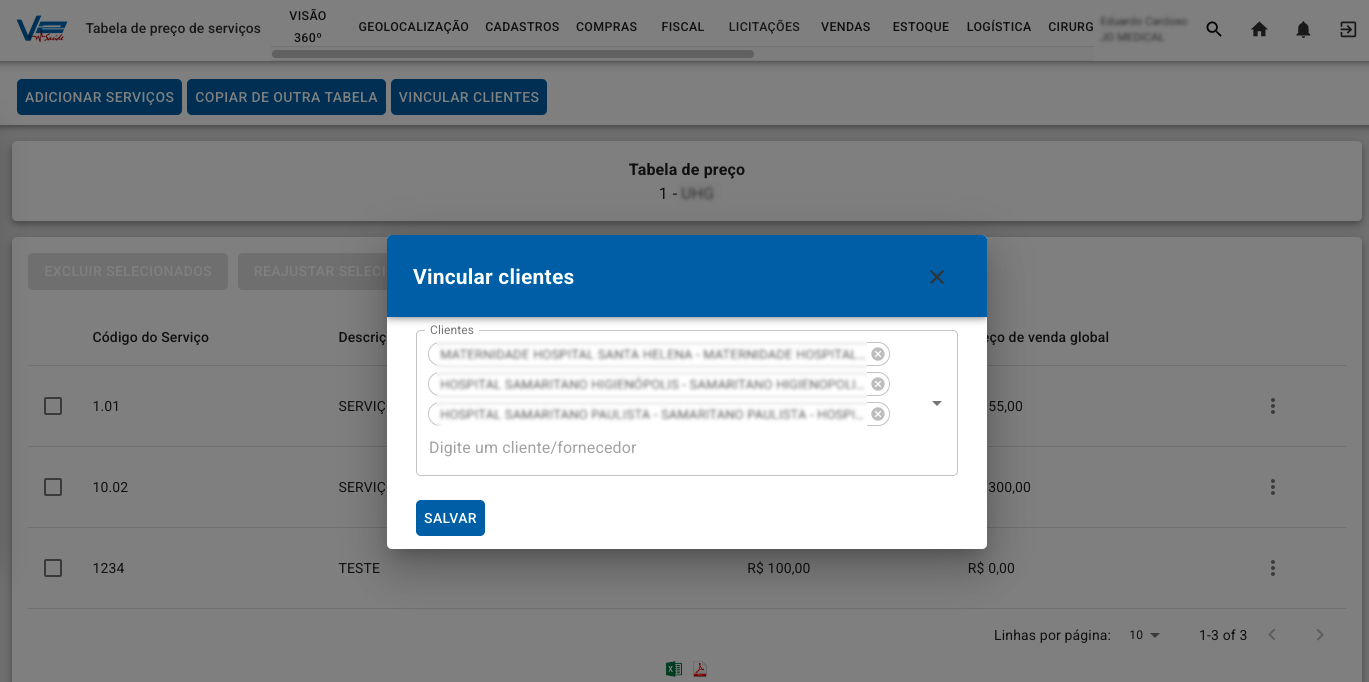Click the R$ 100,00 price cell

tap(778, 568)
